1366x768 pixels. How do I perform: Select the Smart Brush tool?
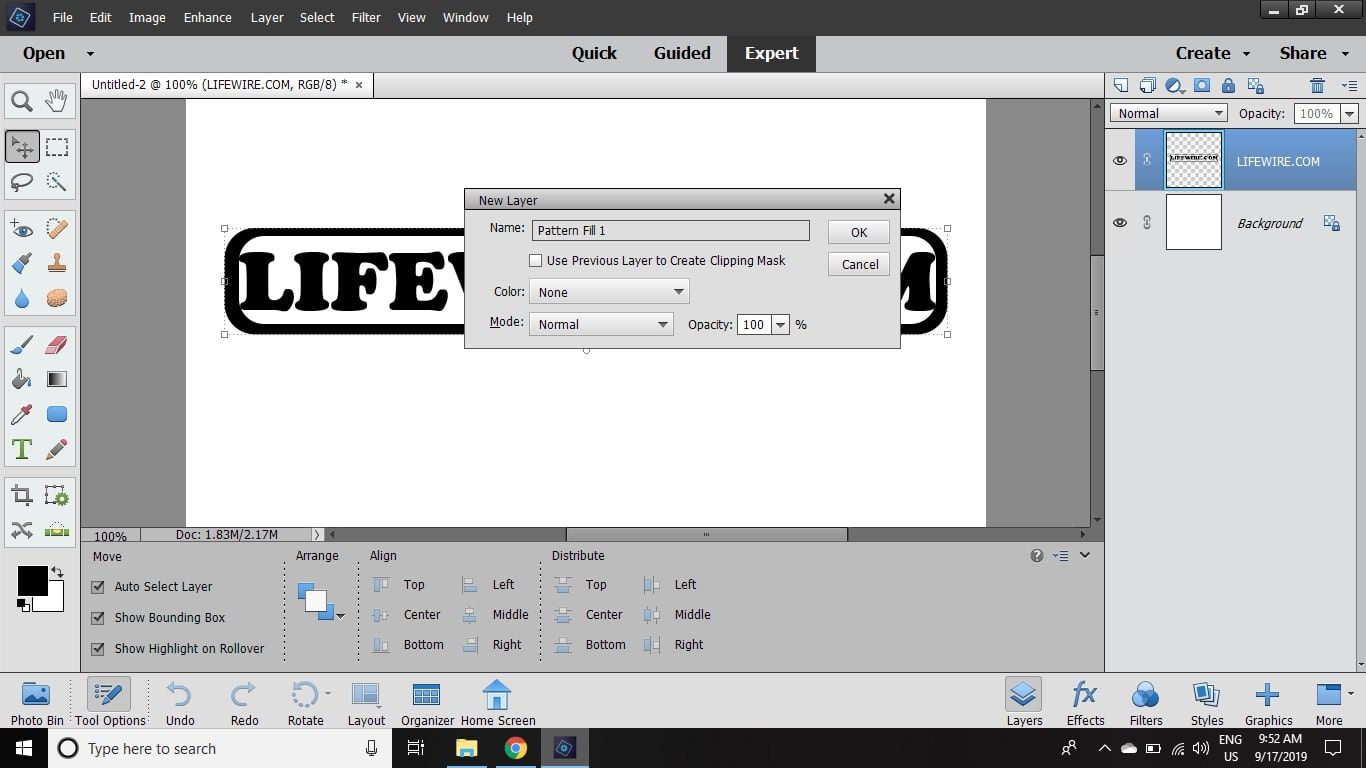click(x=22, y=263)
